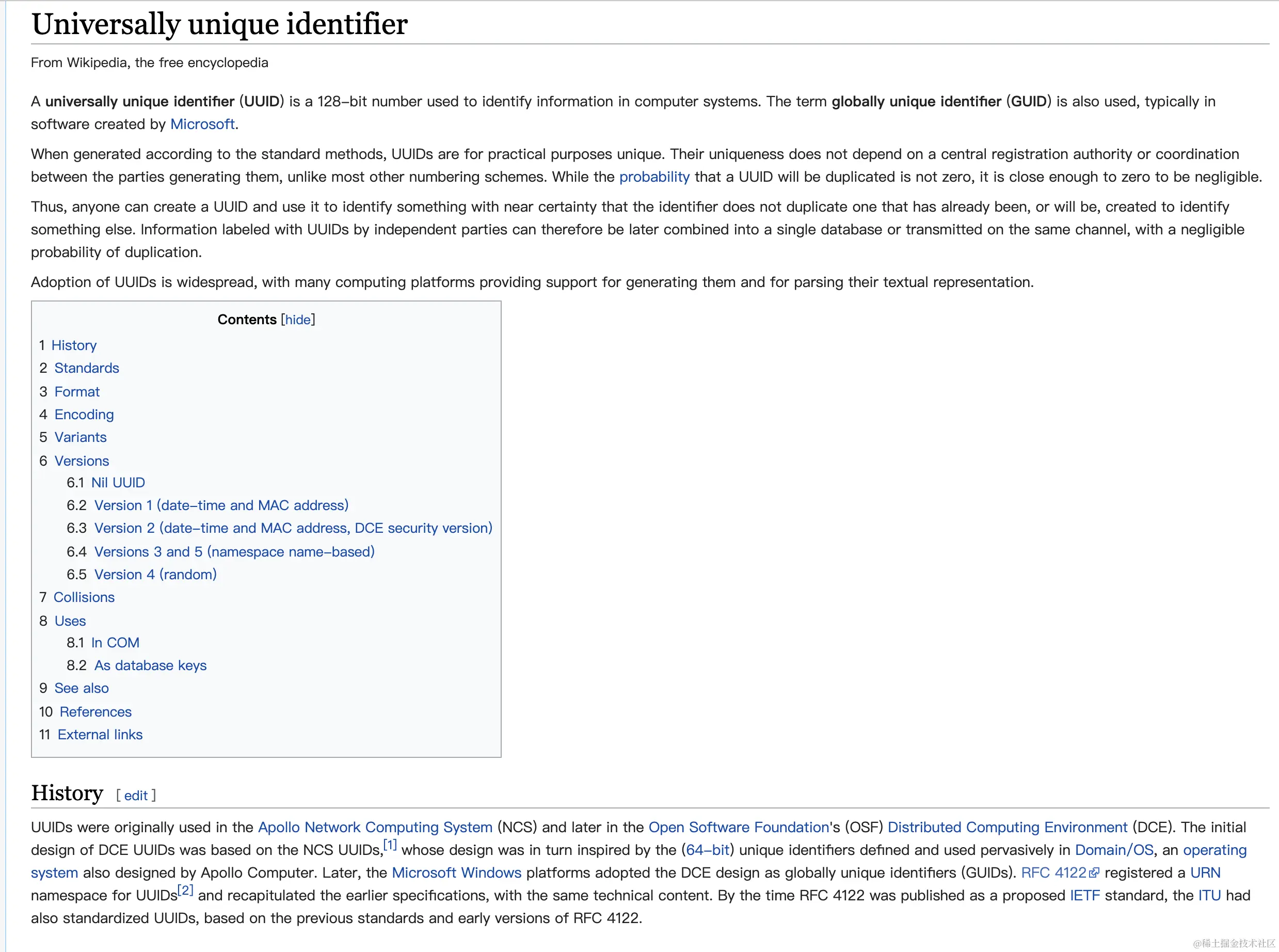Click the IETF link
Viewport: 1279px width, 952px height.
coord(1084,896)
